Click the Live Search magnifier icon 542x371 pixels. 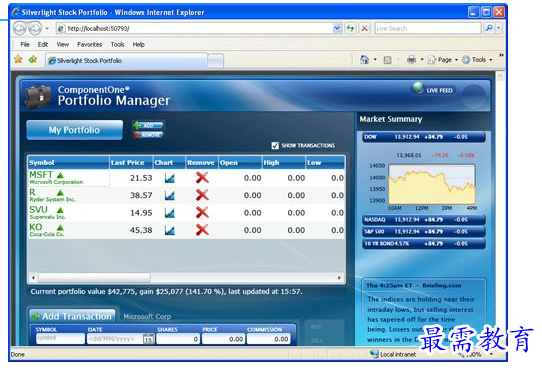488,28
